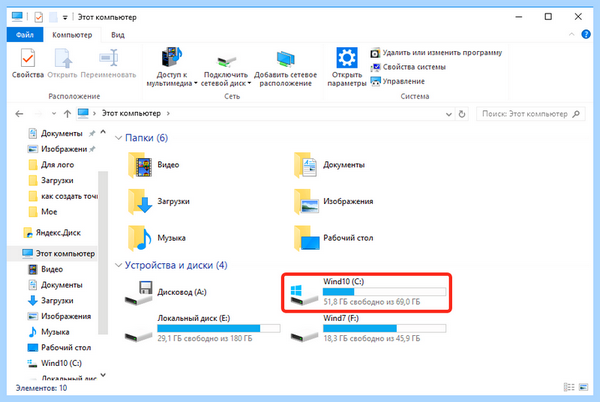The height and width of the screenshot is (402, 600).
Task: Select the Музыка folder in main pane
Action: 157,238
